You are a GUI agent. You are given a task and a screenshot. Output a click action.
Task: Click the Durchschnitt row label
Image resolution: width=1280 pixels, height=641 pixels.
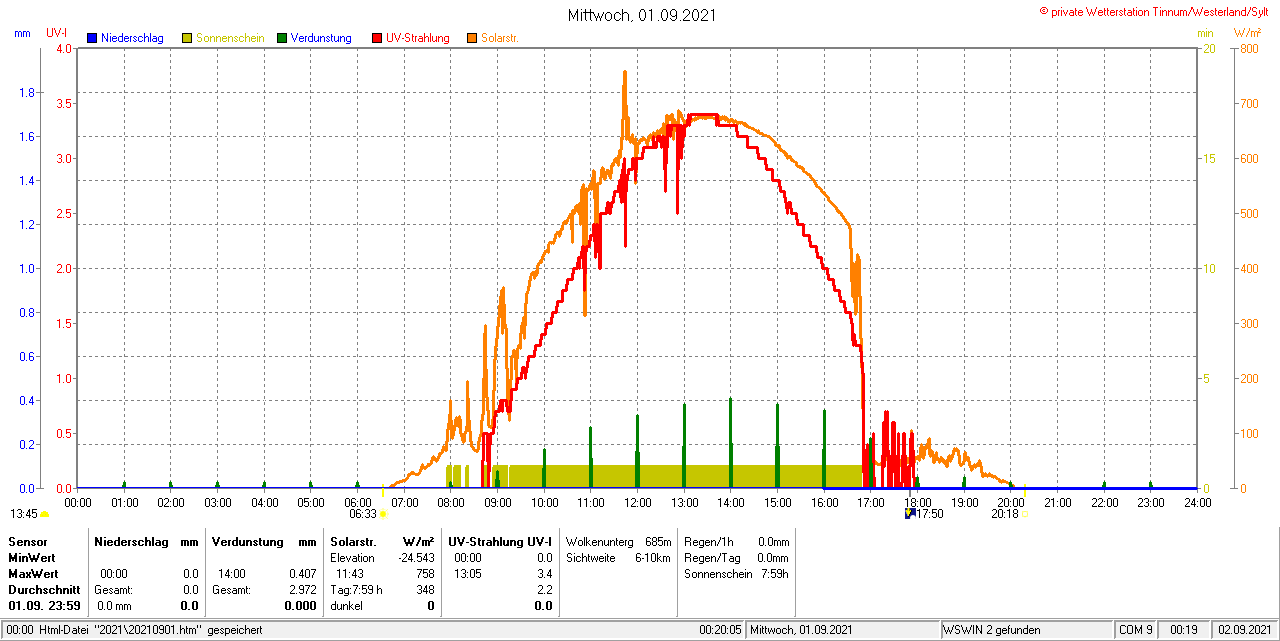[44, 589]
